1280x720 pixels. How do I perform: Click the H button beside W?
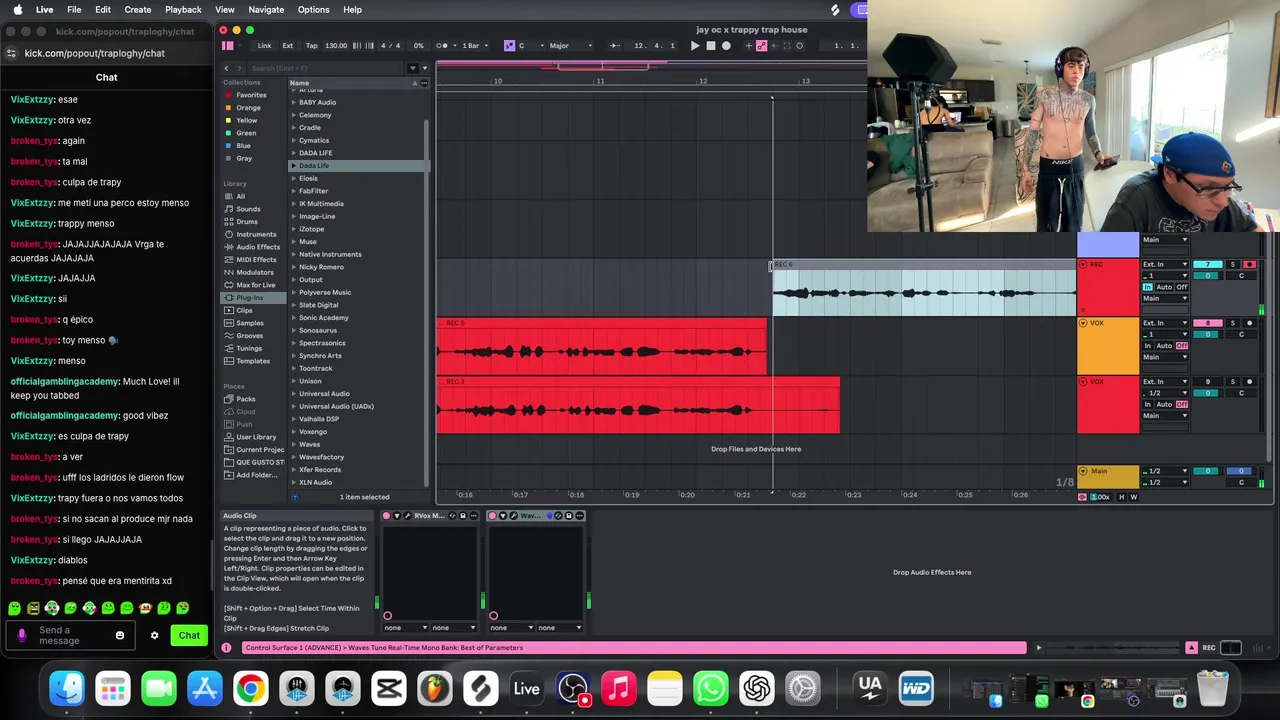click(x=1121, y=497)
